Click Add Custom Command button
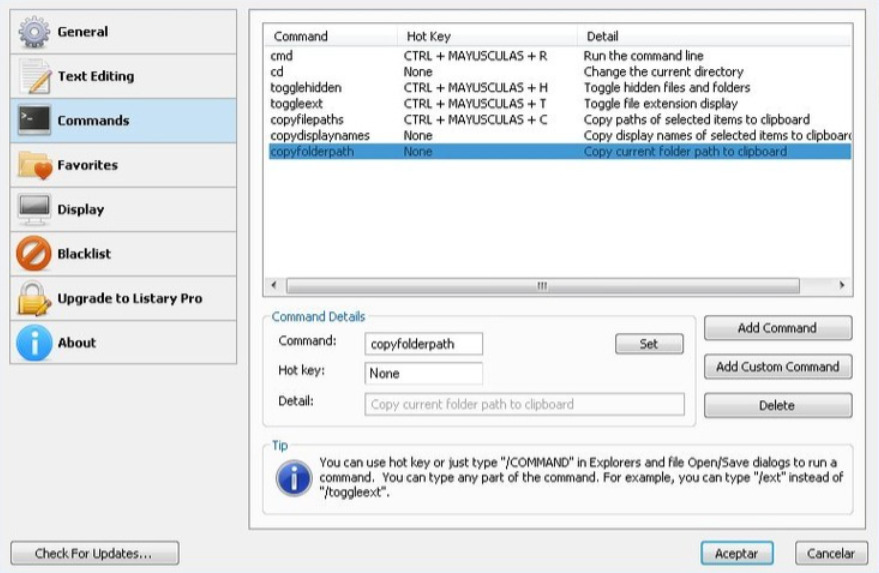The image size is (879, 573). point(778,367)
